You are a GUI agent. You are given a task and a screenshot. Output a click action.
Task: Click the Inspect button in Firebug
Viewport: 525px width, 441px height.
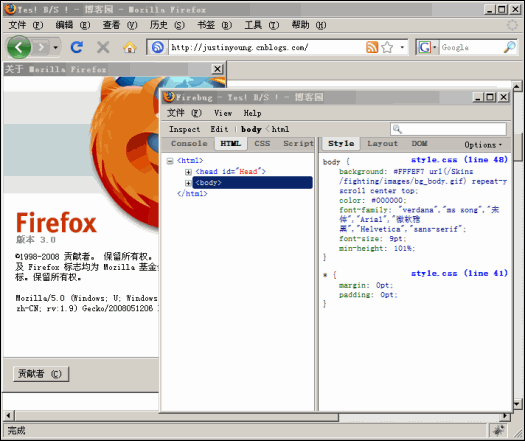click(x=184, y=129)
